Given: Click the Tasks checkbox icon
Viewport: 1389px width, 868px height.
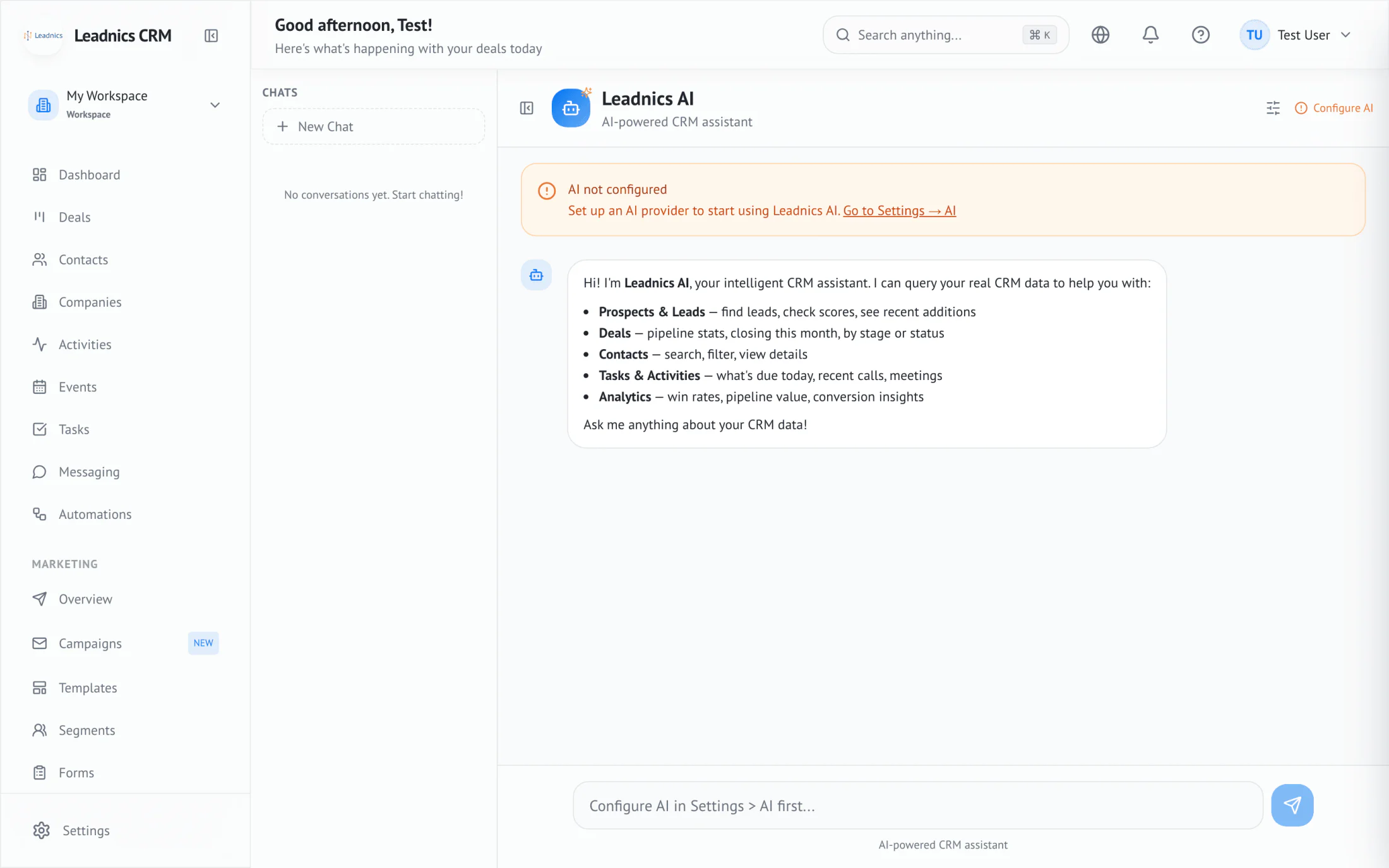Looking at the screenshot, I should pyautogui.click(x=39, y=429).
